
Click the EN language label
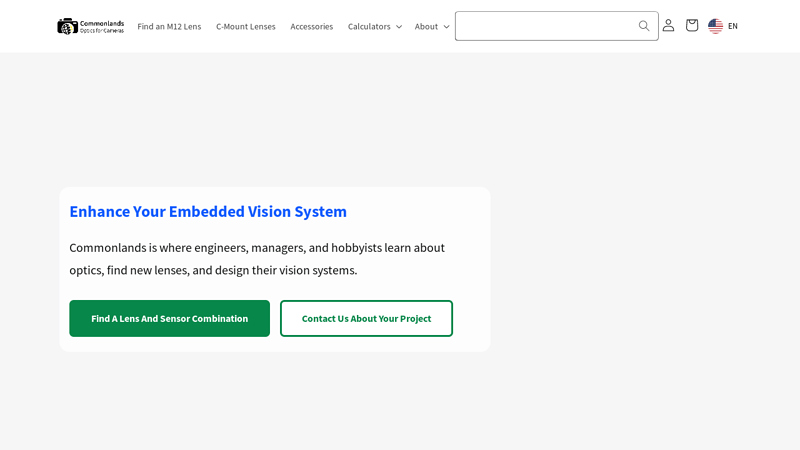coord(733,26)
